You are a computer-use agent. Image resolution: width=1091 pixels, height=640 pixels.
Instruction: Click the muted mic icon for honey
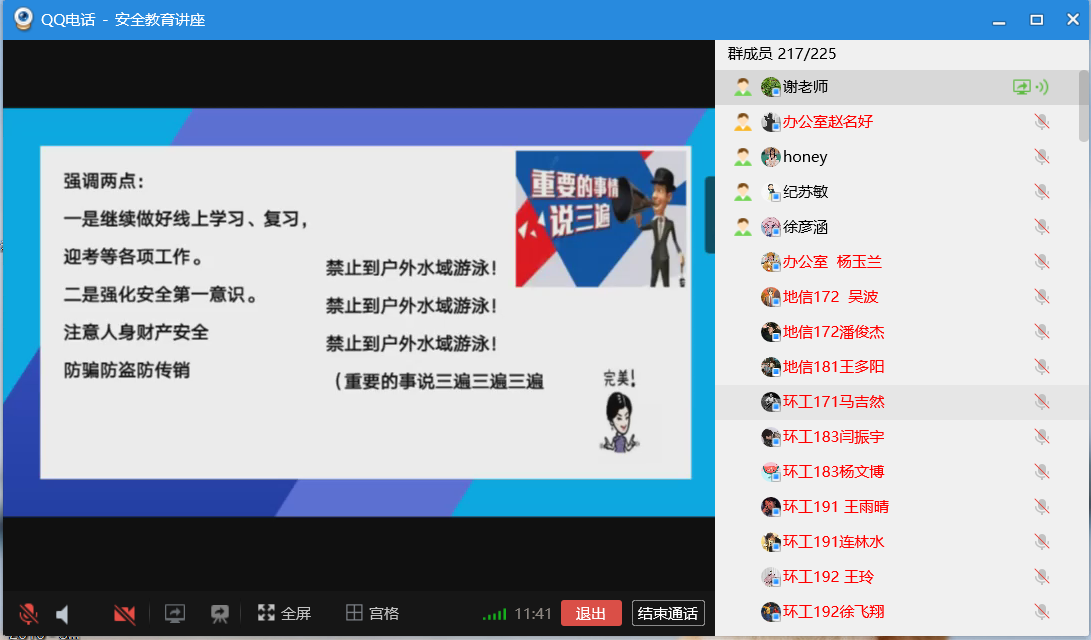tap(1041, 157)
